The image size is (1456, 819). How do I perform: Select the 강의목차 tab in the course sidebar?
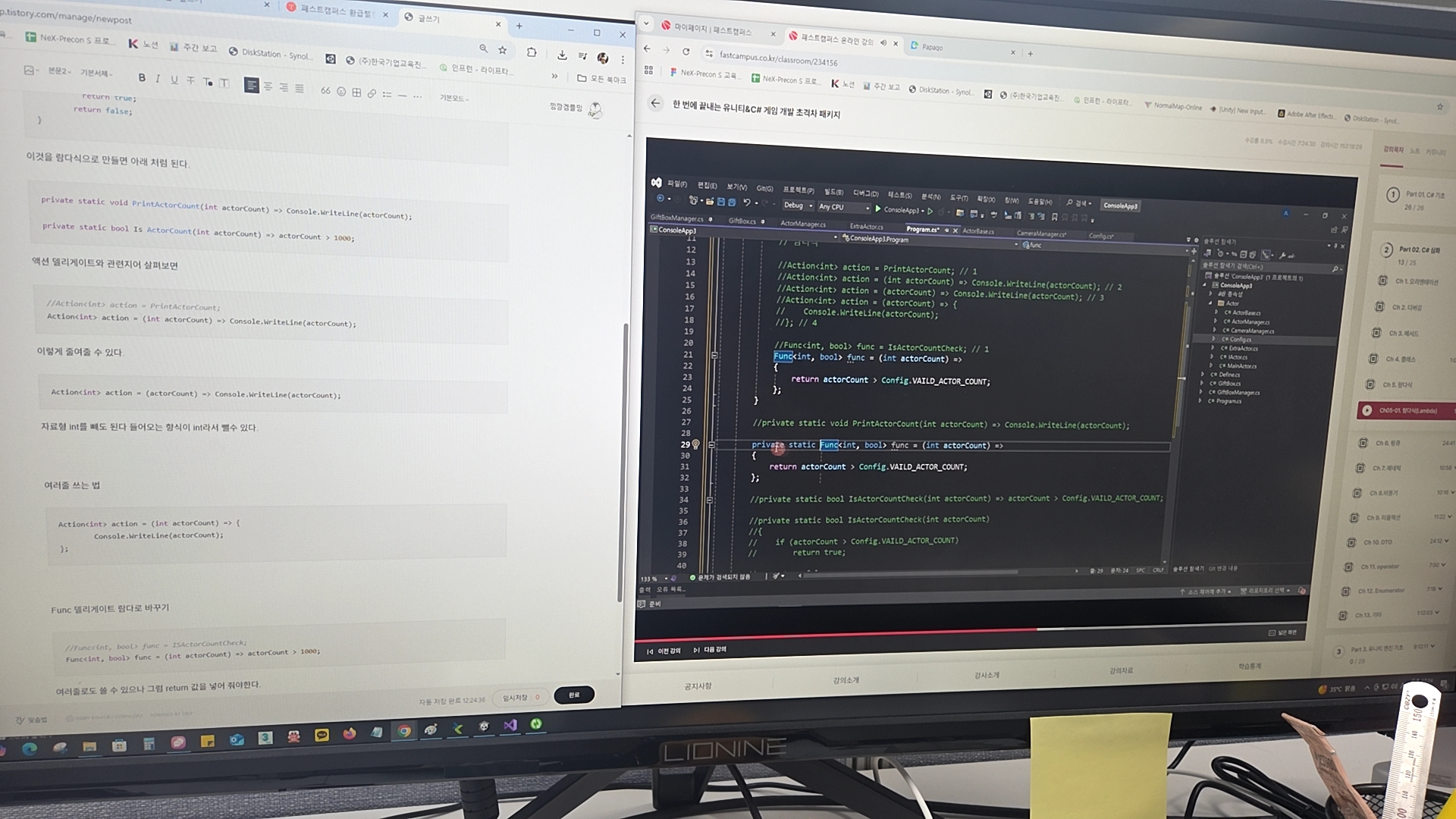(x=1393, y=149)
